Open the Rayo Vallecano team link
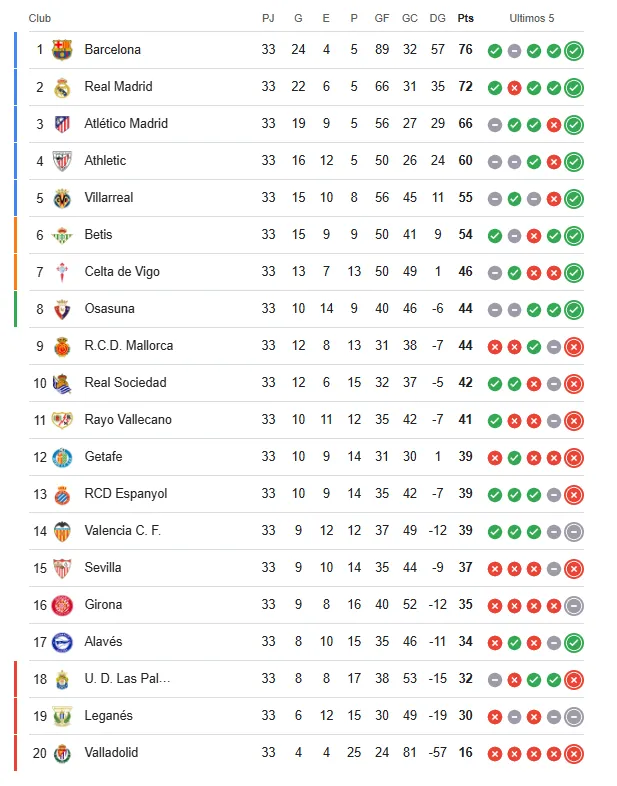 coord(128,420)
